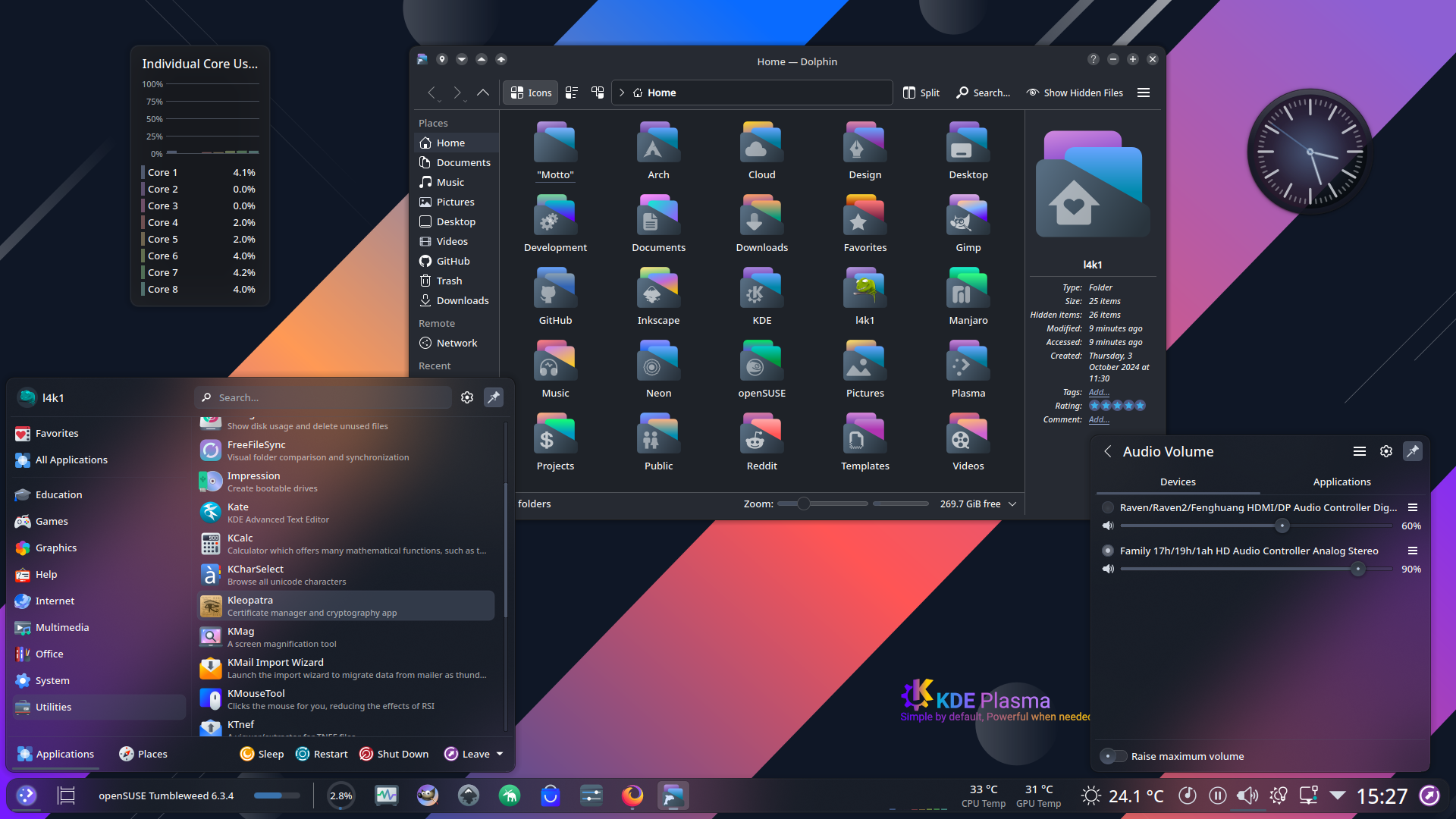Open the Dolphin taskbar entry

click(673, 795)
